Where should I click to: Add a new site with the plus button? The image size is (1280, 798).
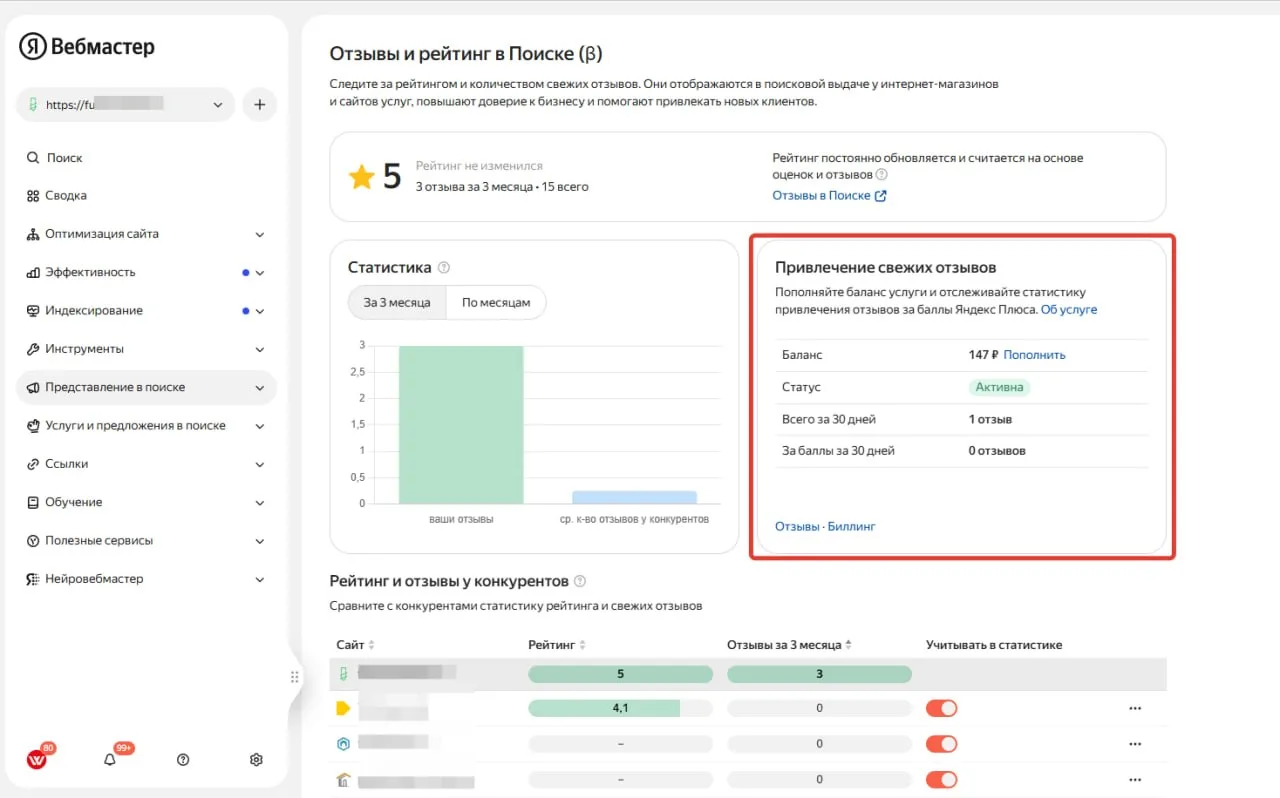259,104
